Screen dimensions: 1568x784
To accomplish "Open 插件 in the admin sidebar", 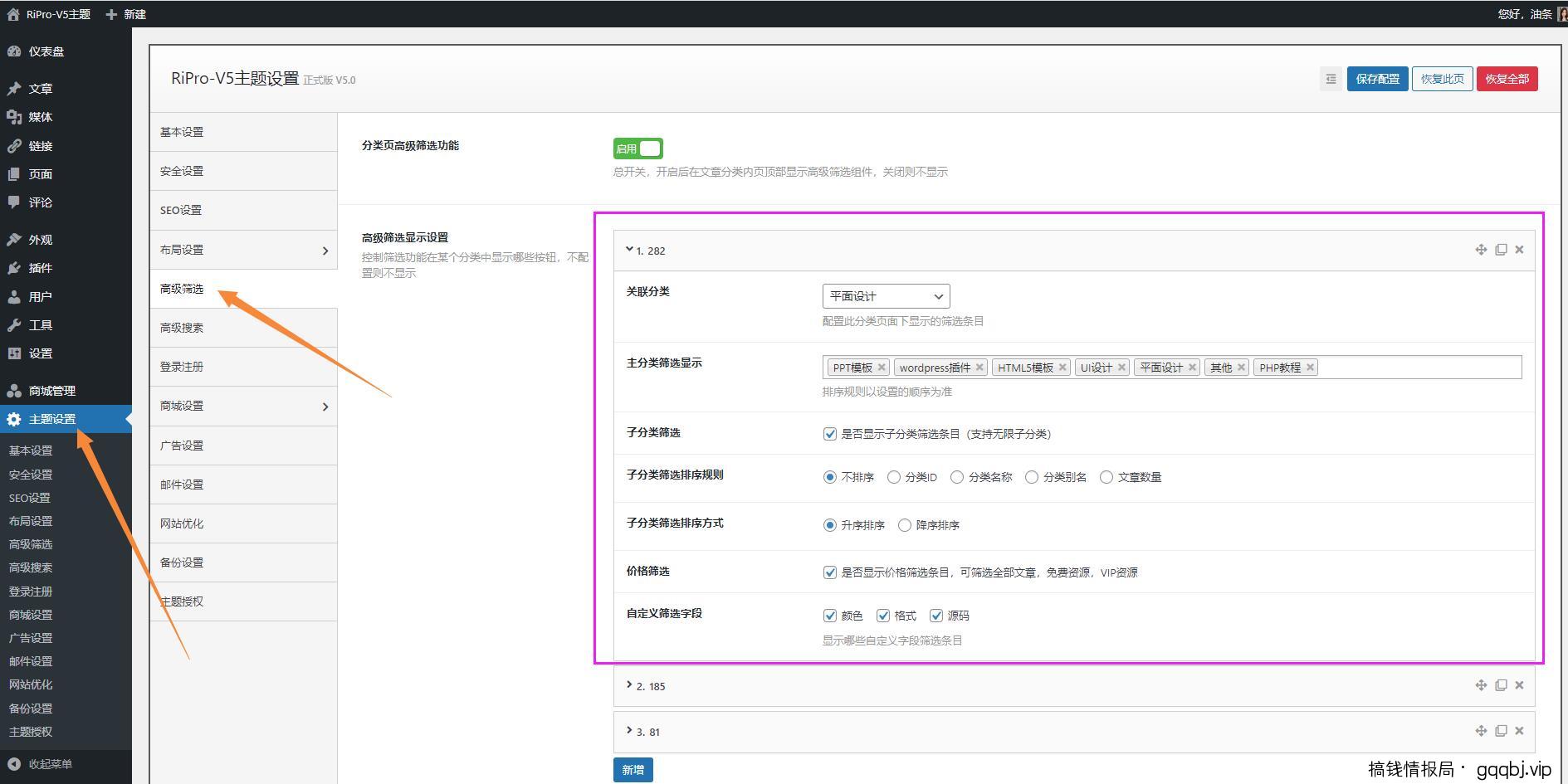I will (x=38, y=268).
